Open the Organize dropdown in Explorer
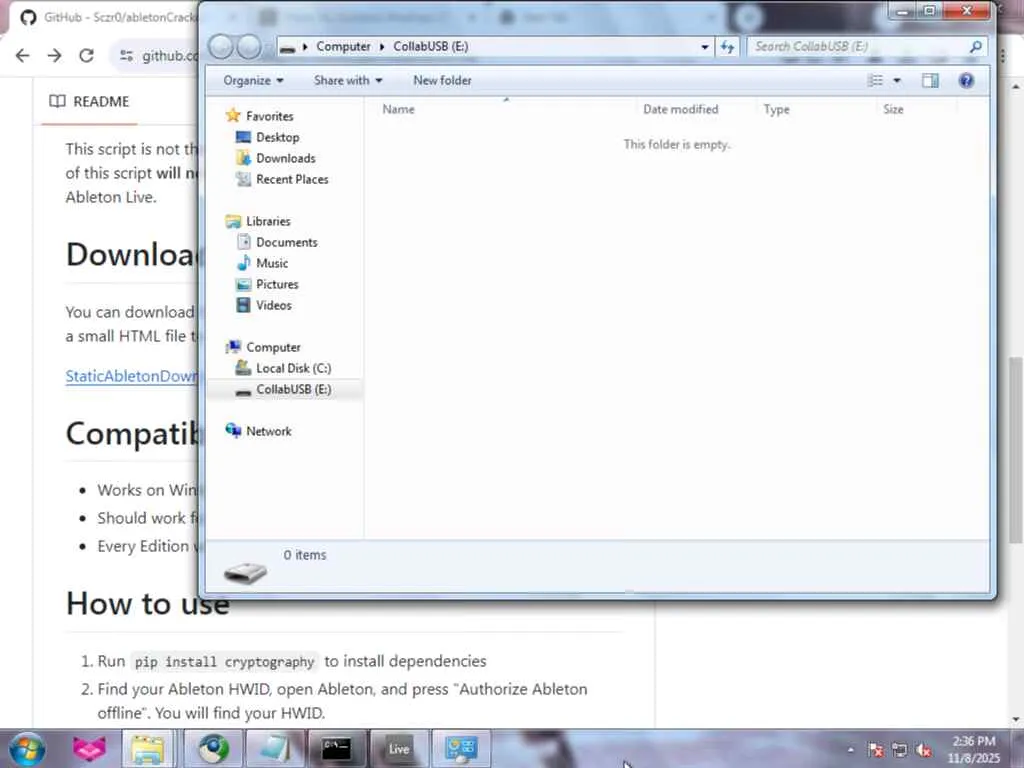Screen dimensions: 1024x768 click(253, 80)
